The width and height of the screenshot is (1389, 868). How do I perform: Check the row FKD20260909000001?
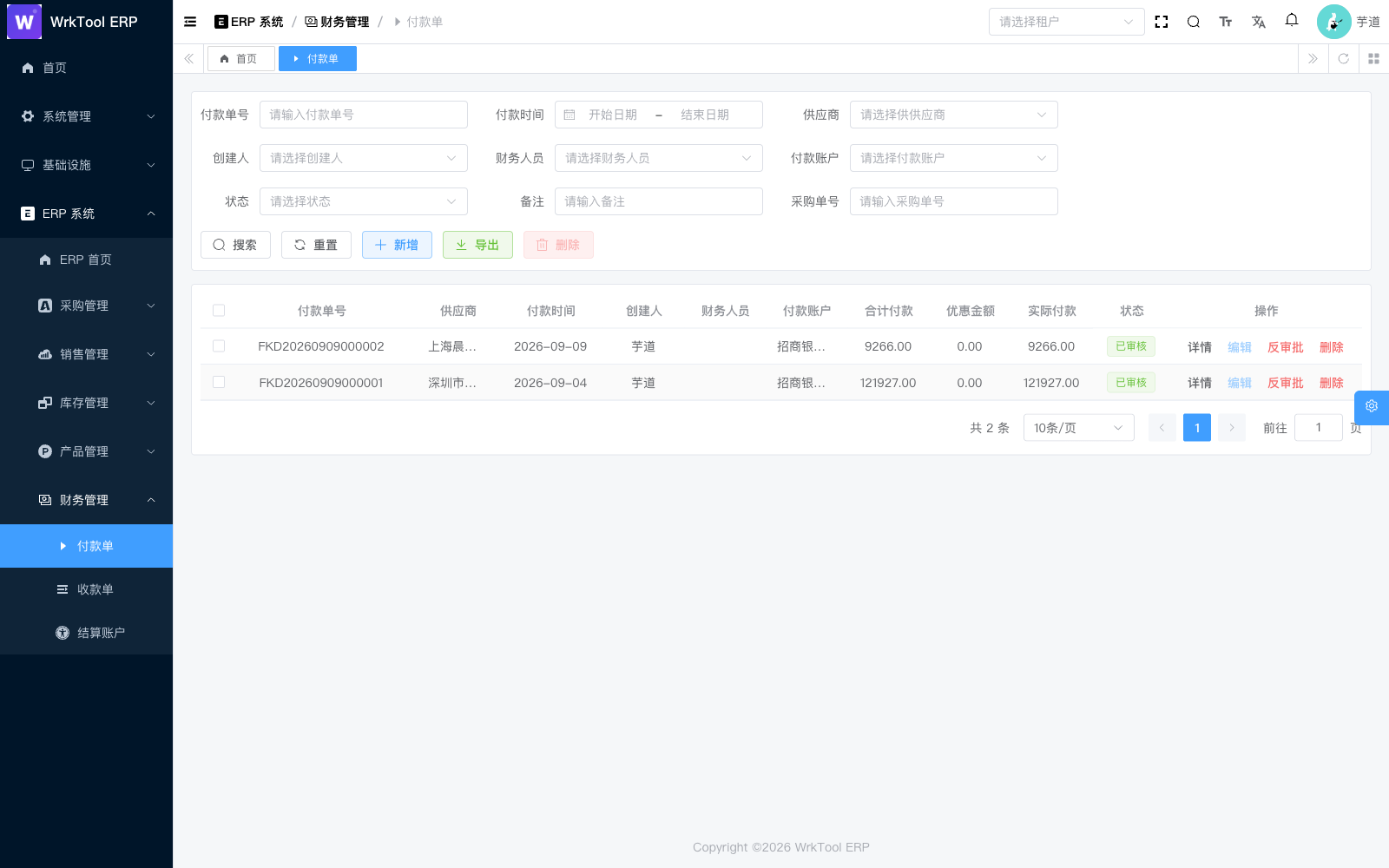click(x=219, y=383)
